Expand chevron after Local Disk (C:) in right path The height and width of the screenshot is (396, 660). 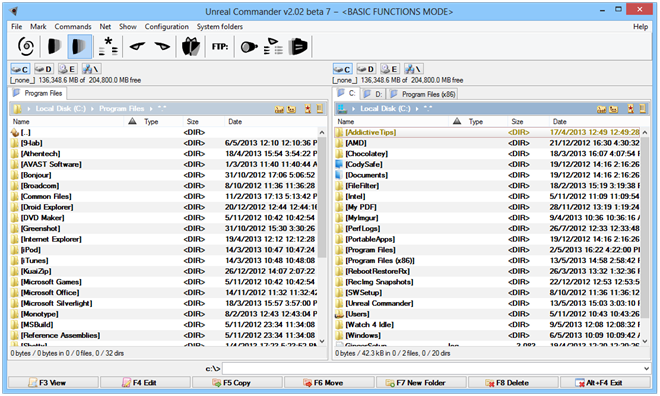pos(417,109)
